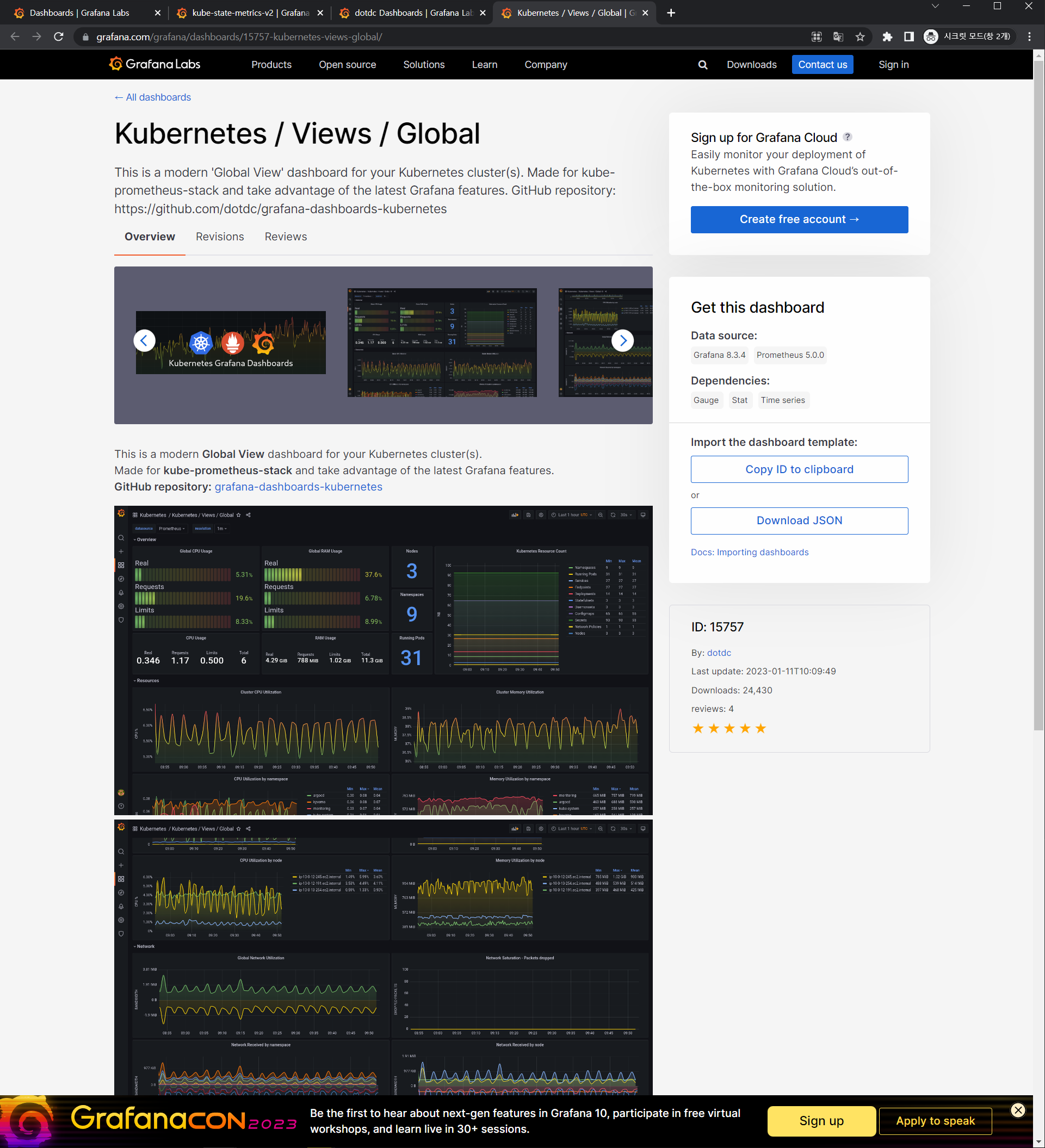
Task: Click Copy ID to clipboard button
Action: 799,469
